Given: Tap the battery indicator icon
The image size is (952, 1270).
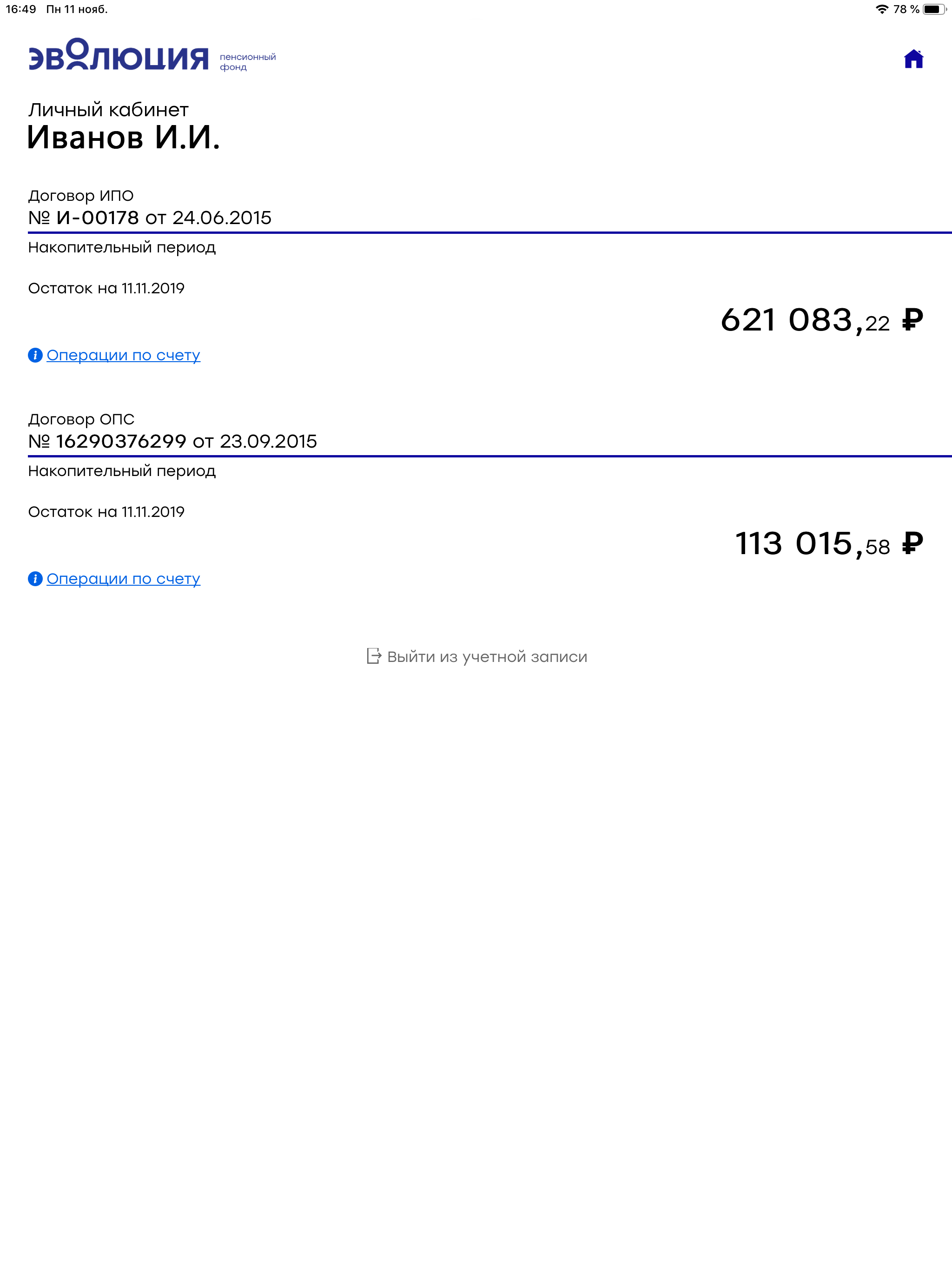Looking at the screenshot, I should [x=934, y=9].
